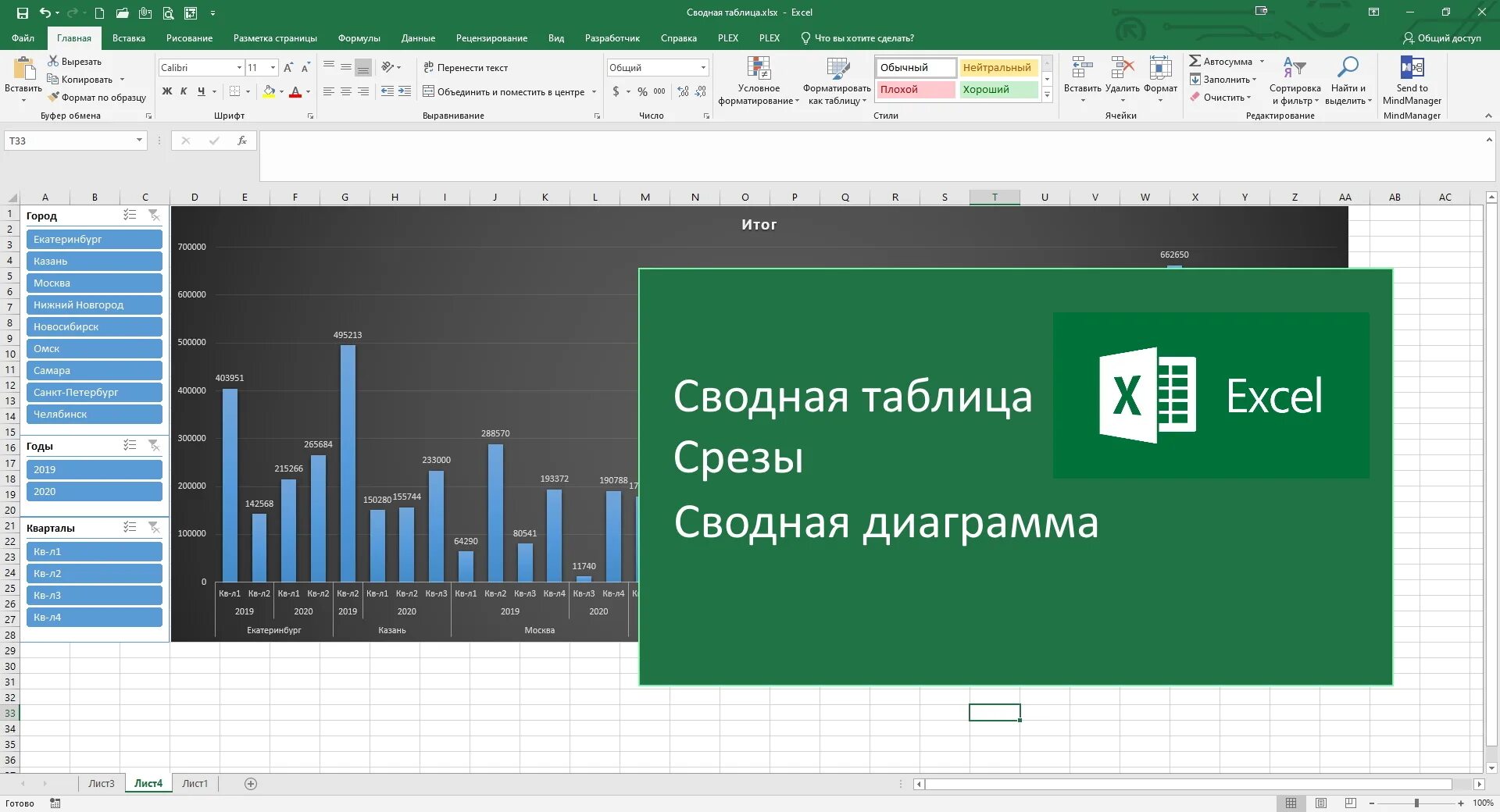Viewport: 1500px width, 812px height.
Task: Click multi-select icon on the Годы slicer
Action: click(130, 445)
